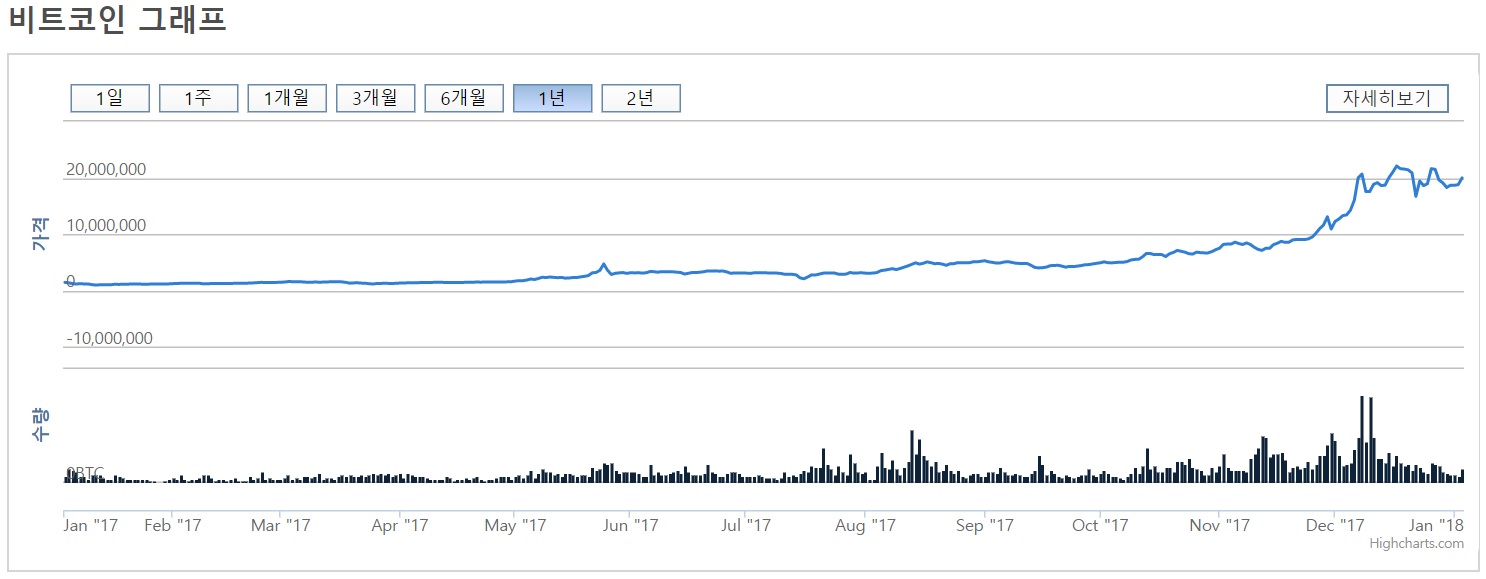The width and height of the screenshot is (1486, 579).
Task: Click the Nov "17 date label
Action: (x=1221, y=524)
